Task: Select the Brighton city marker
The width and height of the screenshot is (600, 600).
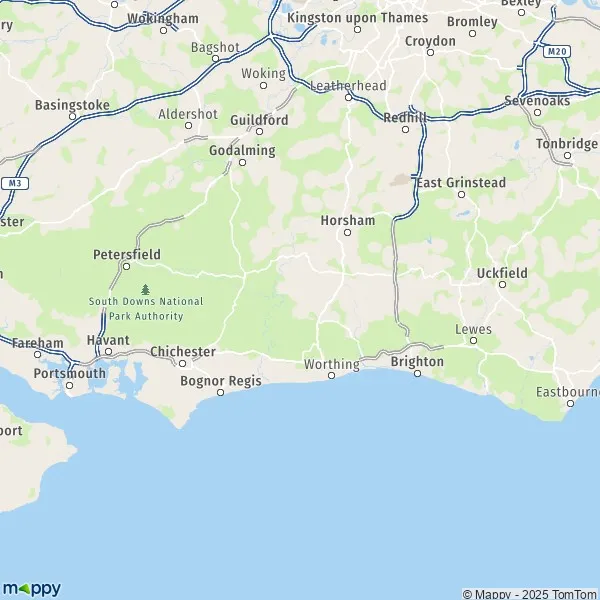Action: [x=417, y=373]
